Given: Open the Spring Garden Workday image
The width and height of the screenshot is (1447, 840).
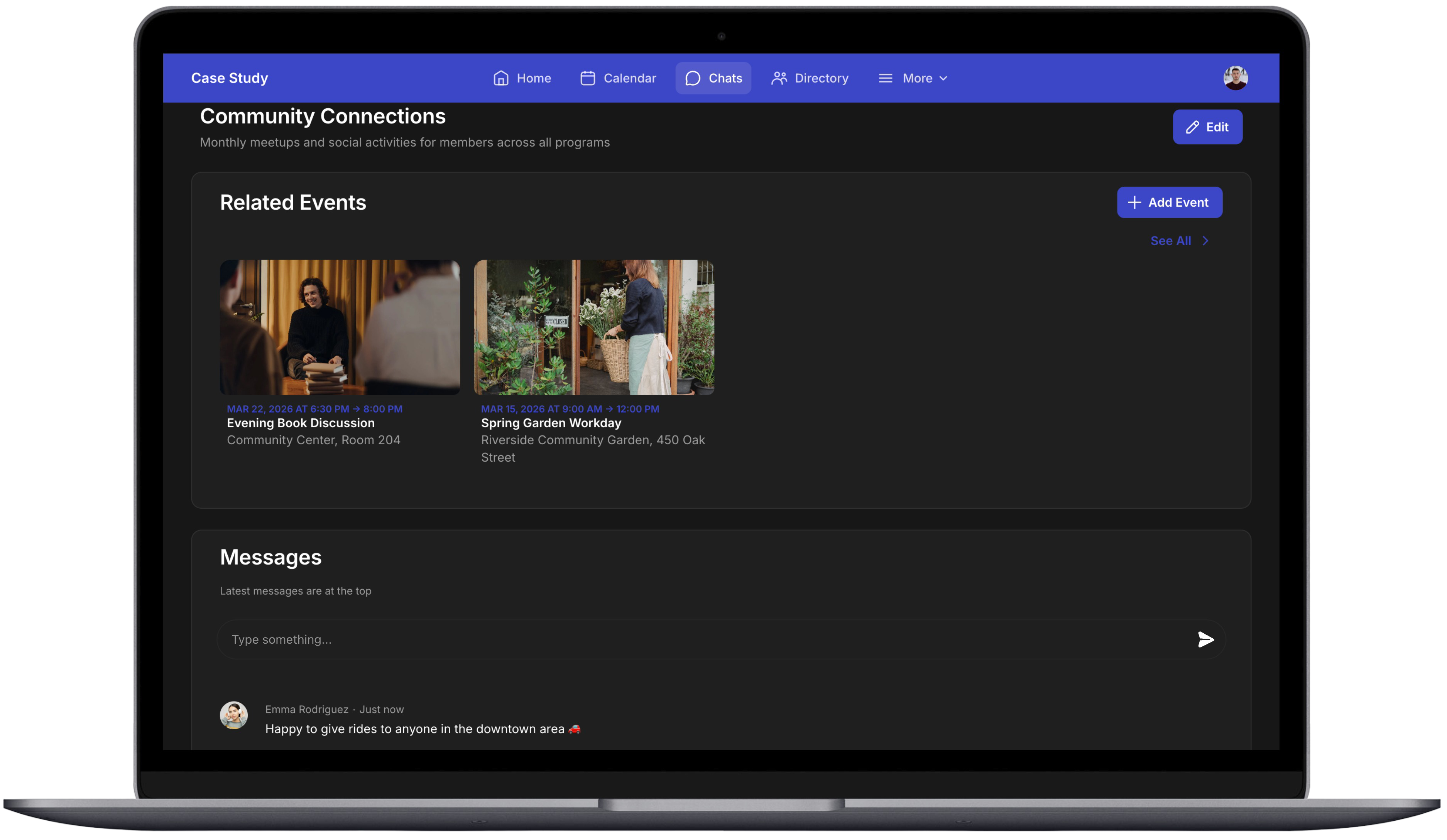Looking at the screenshot, I should coord(594,327).
